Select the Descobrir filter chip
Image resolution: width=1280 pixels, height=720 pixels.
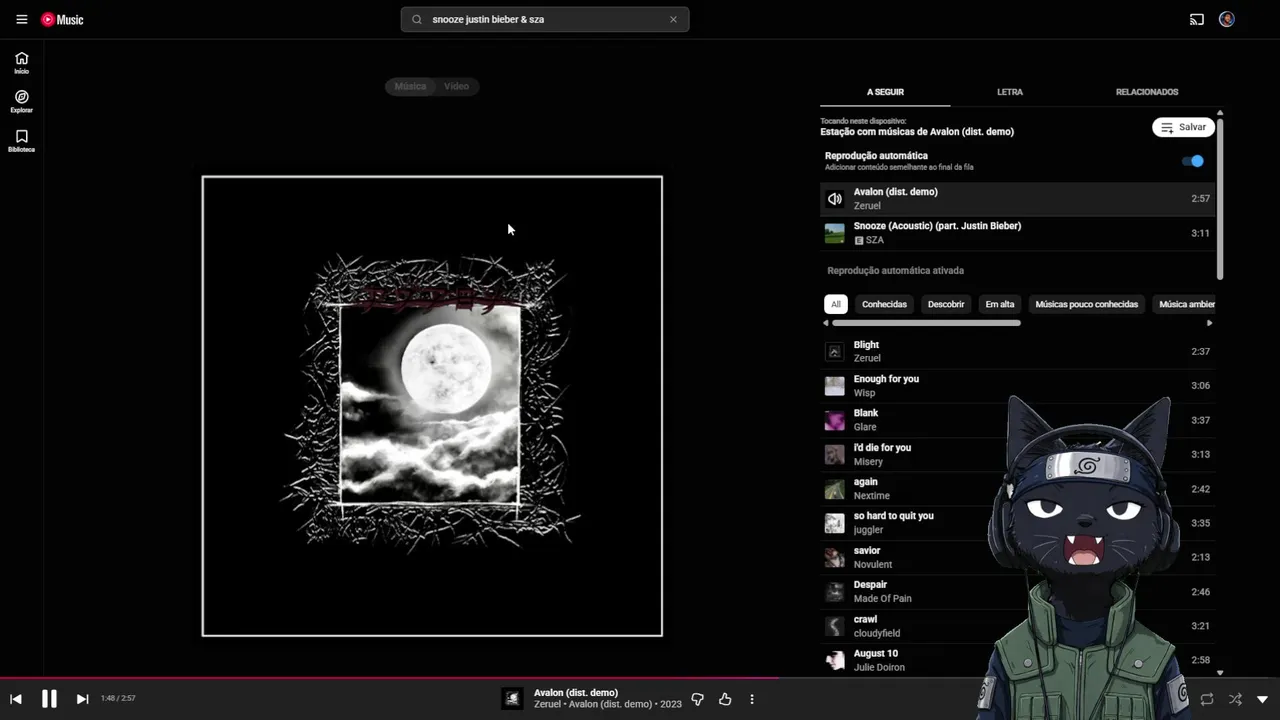coord(946,304)
